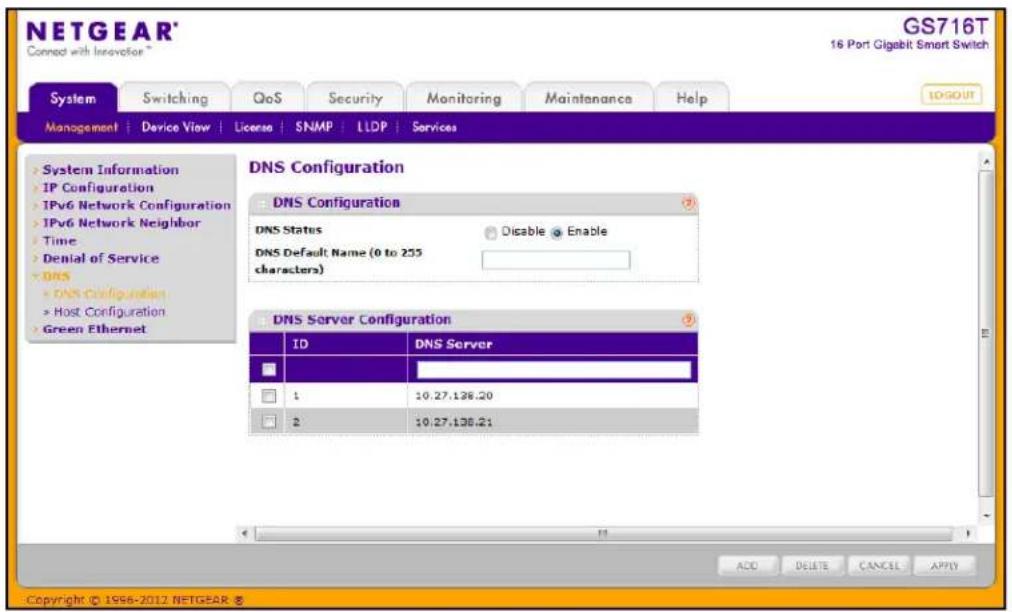
Task: Click the DNS Default Name input field
Action: 556,260
